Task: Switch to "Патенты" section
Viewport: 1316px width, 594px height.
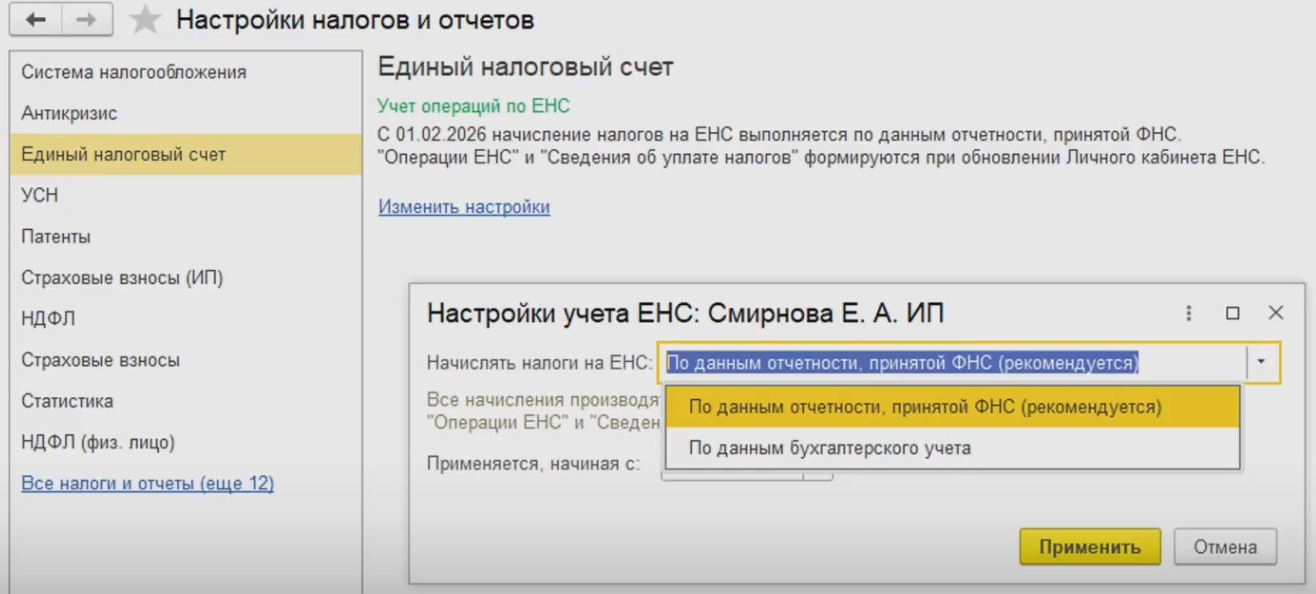Action: (56, 237)
